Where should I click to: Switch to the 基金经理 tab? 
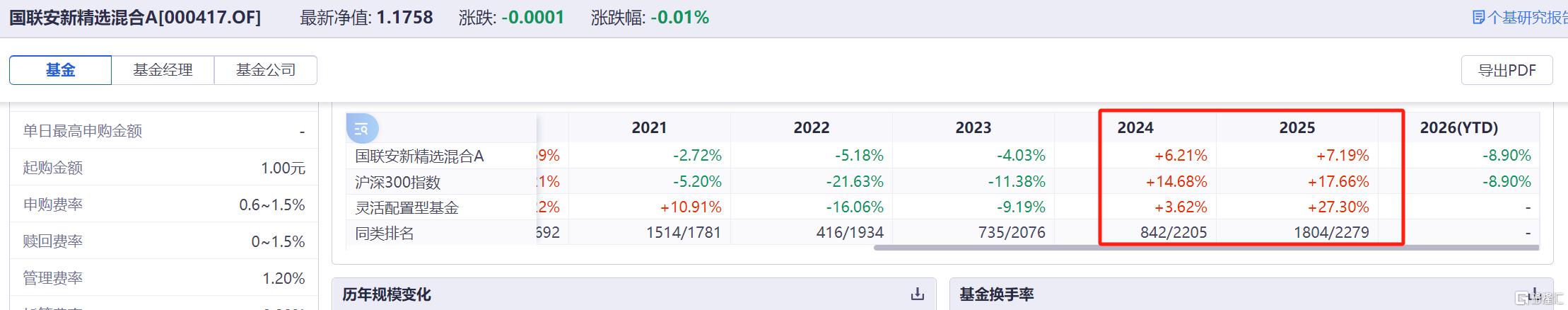(x=163, y=70)
